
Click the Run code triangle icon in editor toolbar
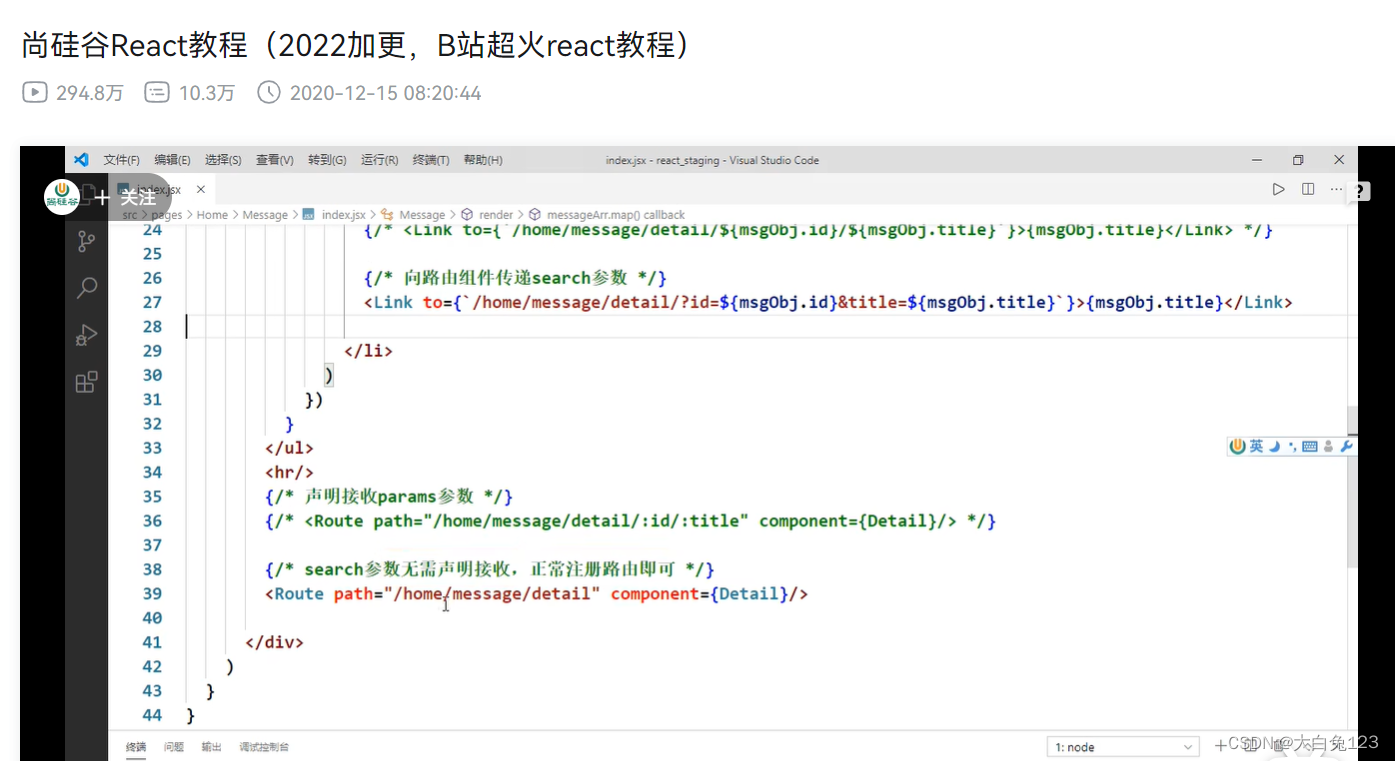(1278, 189)
